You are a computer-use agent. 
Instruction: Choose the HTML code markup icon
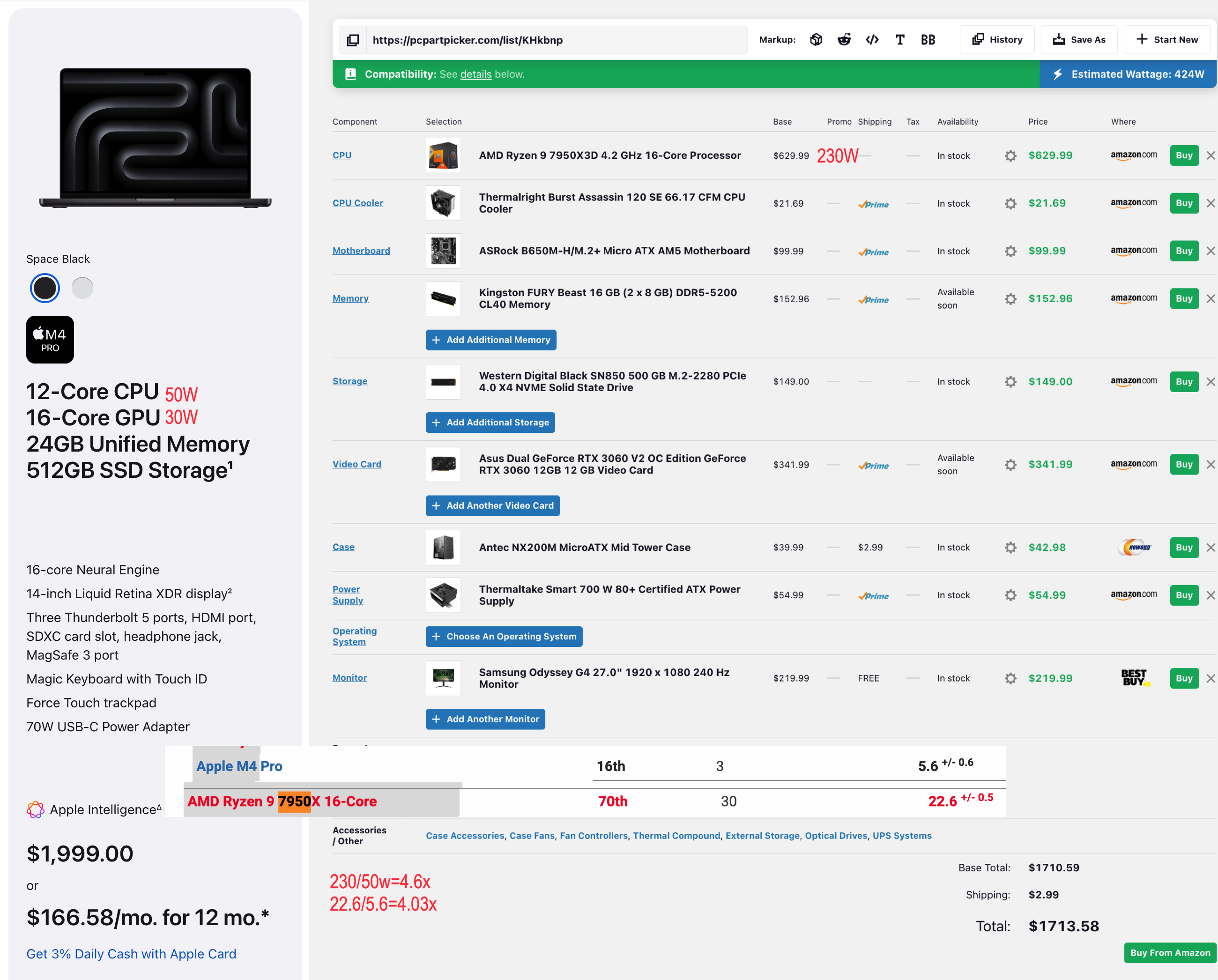coord(872,39)
